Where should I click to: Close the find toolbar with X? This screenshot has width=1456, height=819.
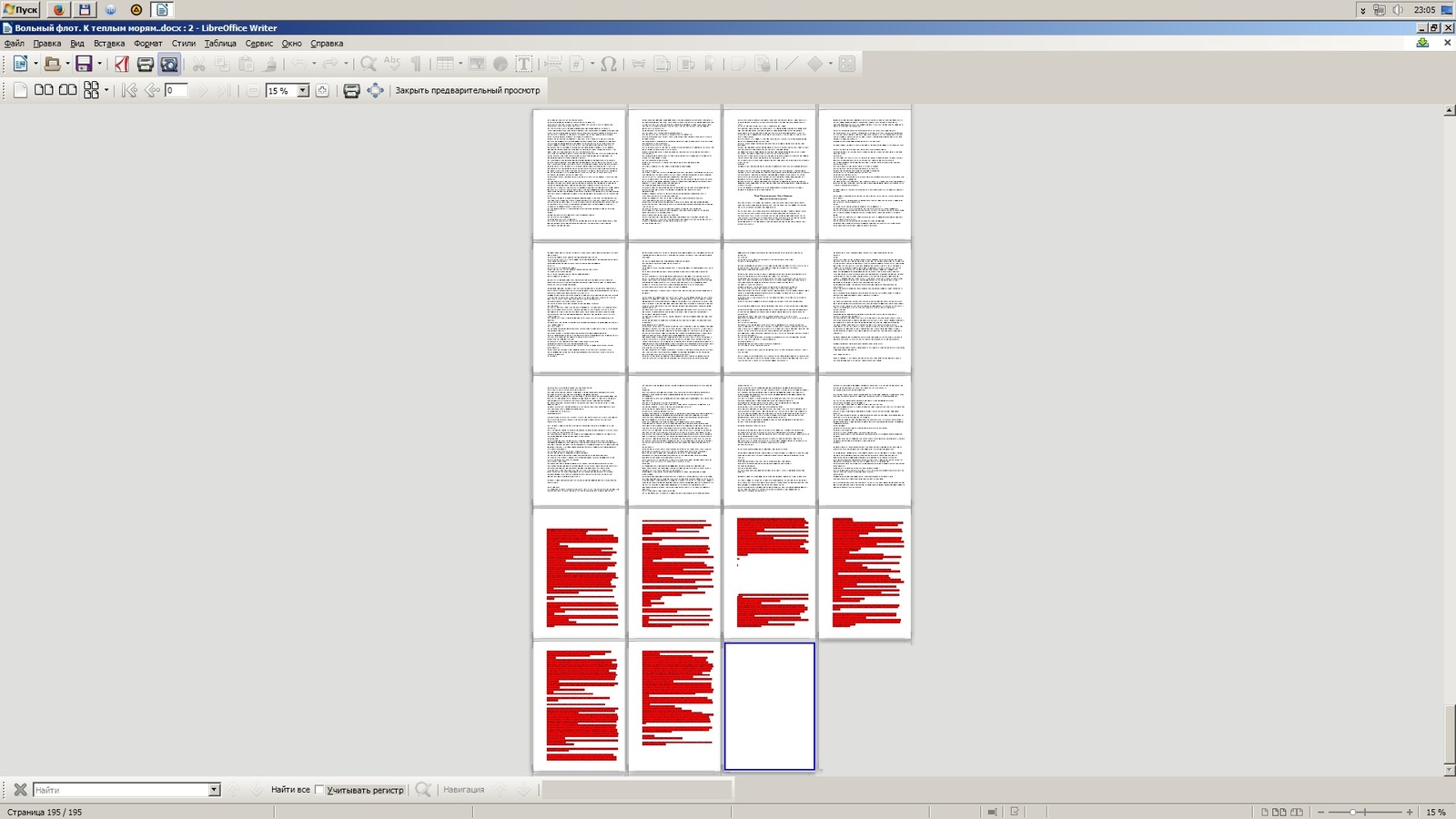coord(20,789)
